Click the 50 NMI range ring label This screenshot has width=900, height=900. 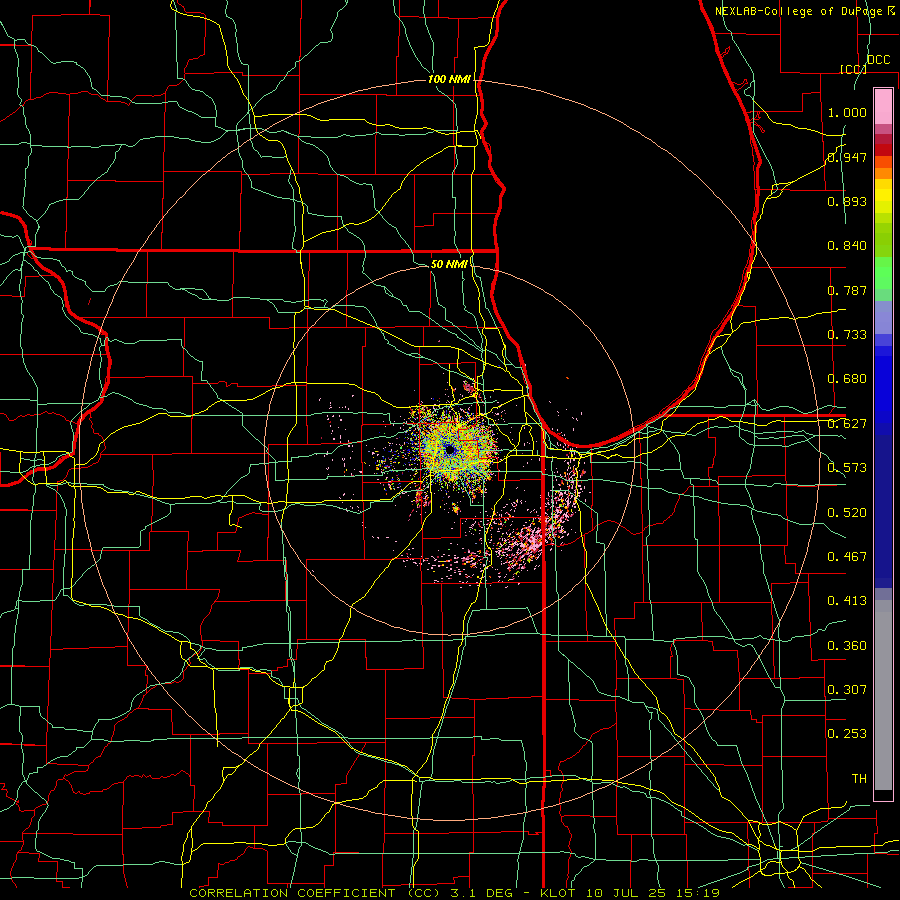click(x=449, y=264)
